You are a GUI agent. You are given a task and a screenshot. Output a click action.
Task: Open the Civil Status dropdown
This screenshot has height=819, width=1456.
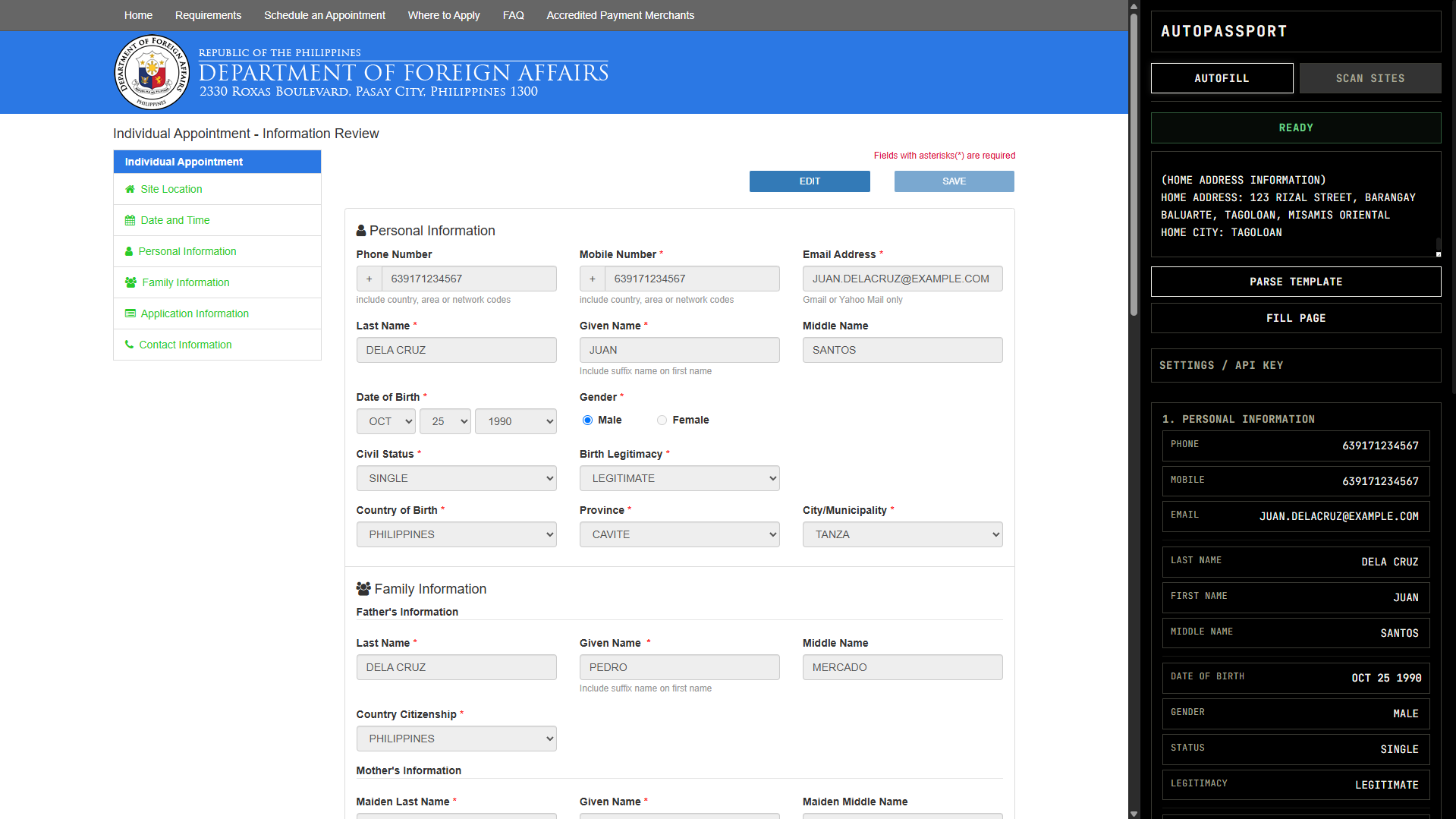(457, 478)
